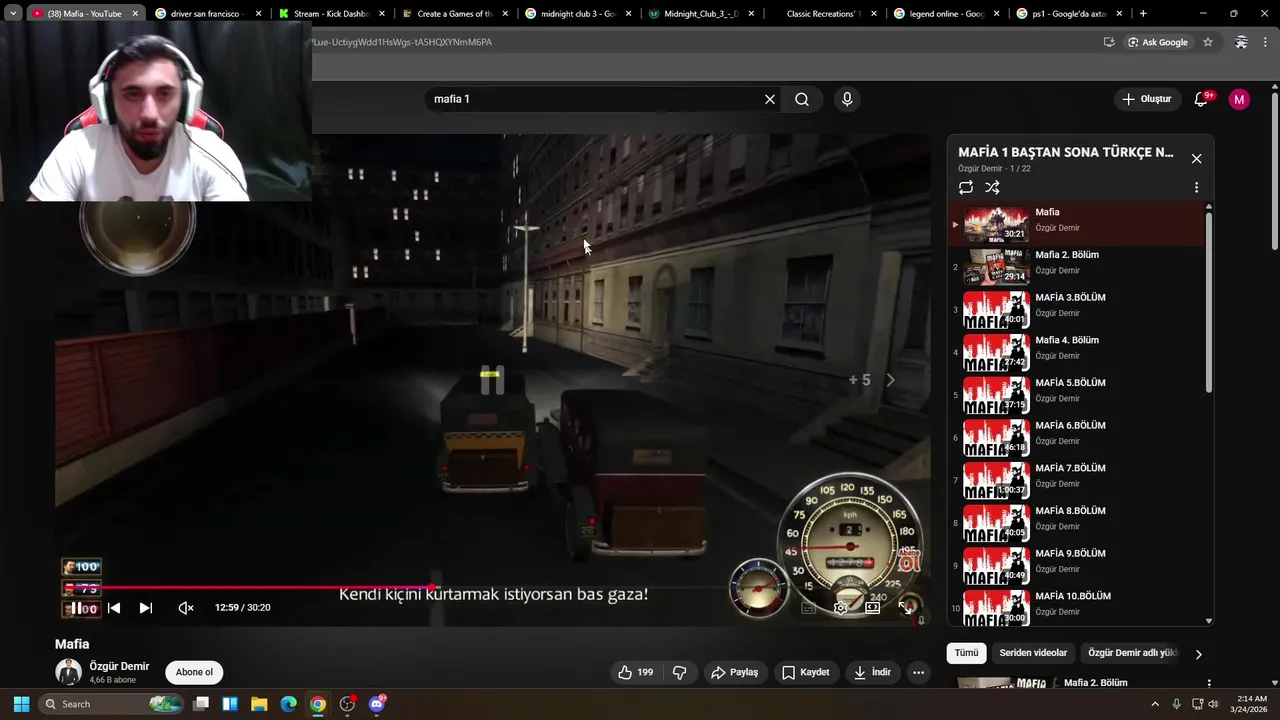Open Discord from taskbar
Image resolution: width=1280 pixels, height=720 pixels.
point(377,704)
